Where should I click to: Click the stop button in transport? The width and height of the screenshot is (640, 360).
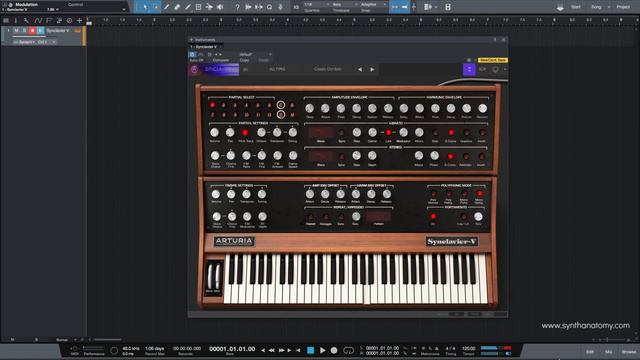click(311, 350)
